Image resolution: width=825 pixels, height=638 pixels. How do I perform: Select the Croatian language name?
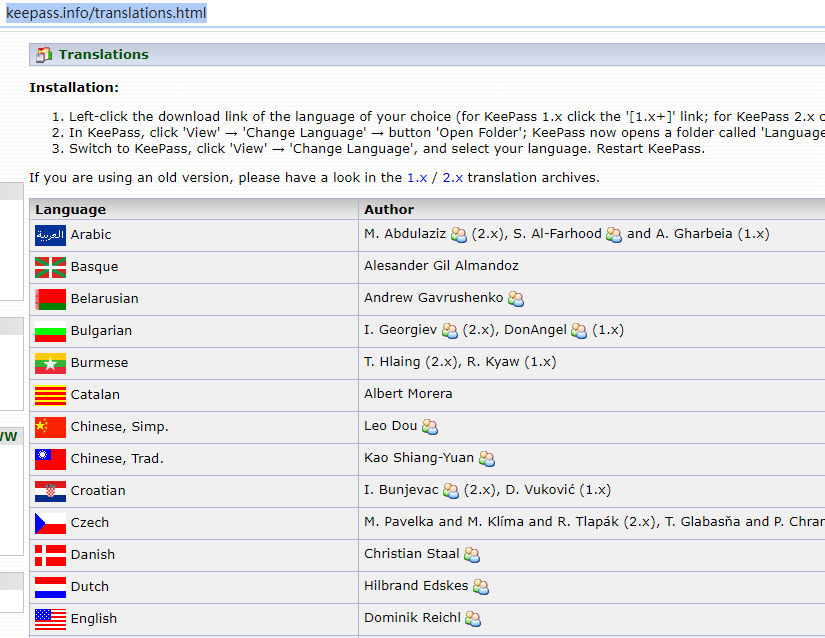(x=98, y=491)
